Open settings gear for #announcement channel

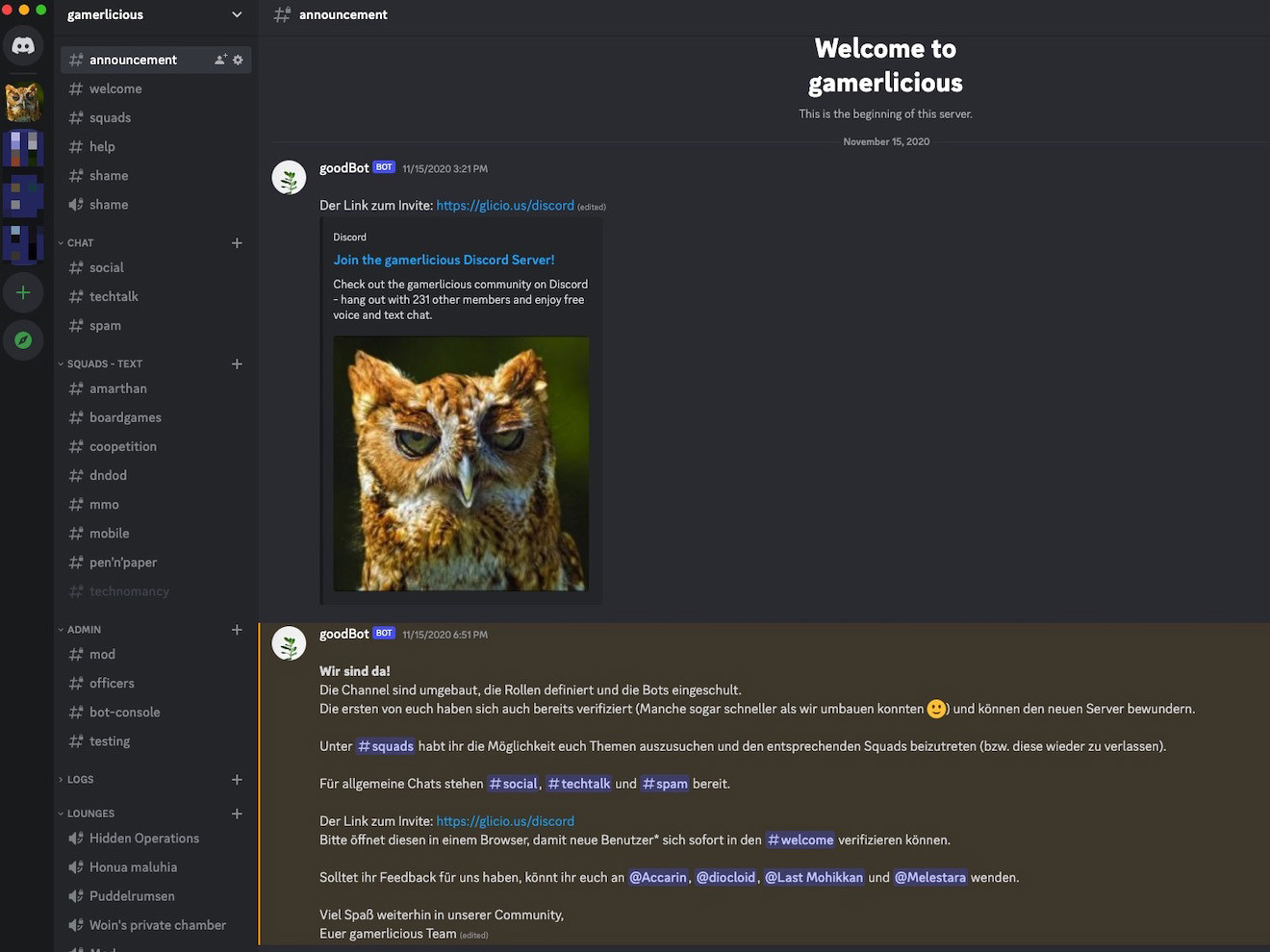[x=238, y=59]
